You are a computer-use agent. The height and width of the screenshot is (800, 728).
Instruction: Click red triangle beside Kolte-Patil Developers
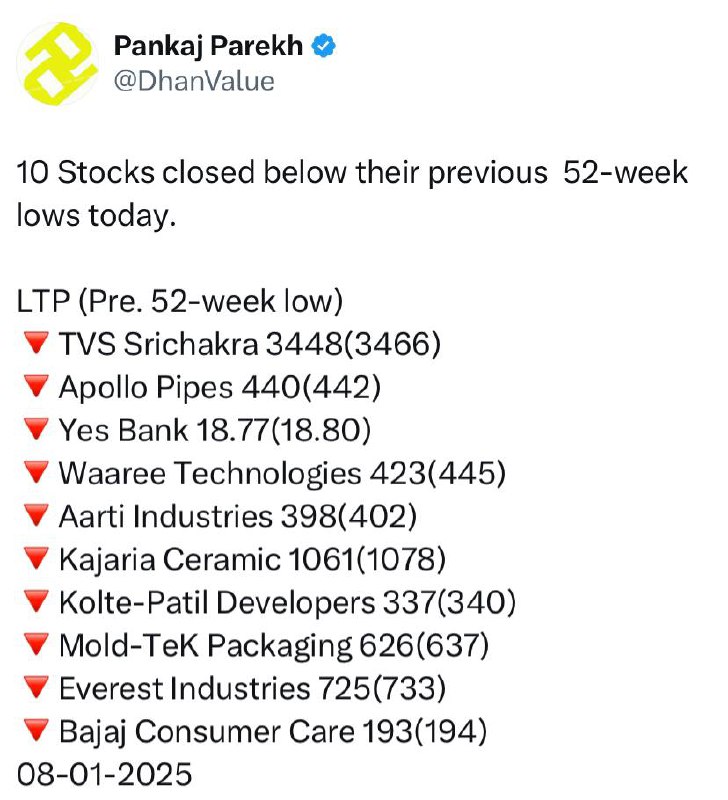pyautogui.click(x=36, y=601)
